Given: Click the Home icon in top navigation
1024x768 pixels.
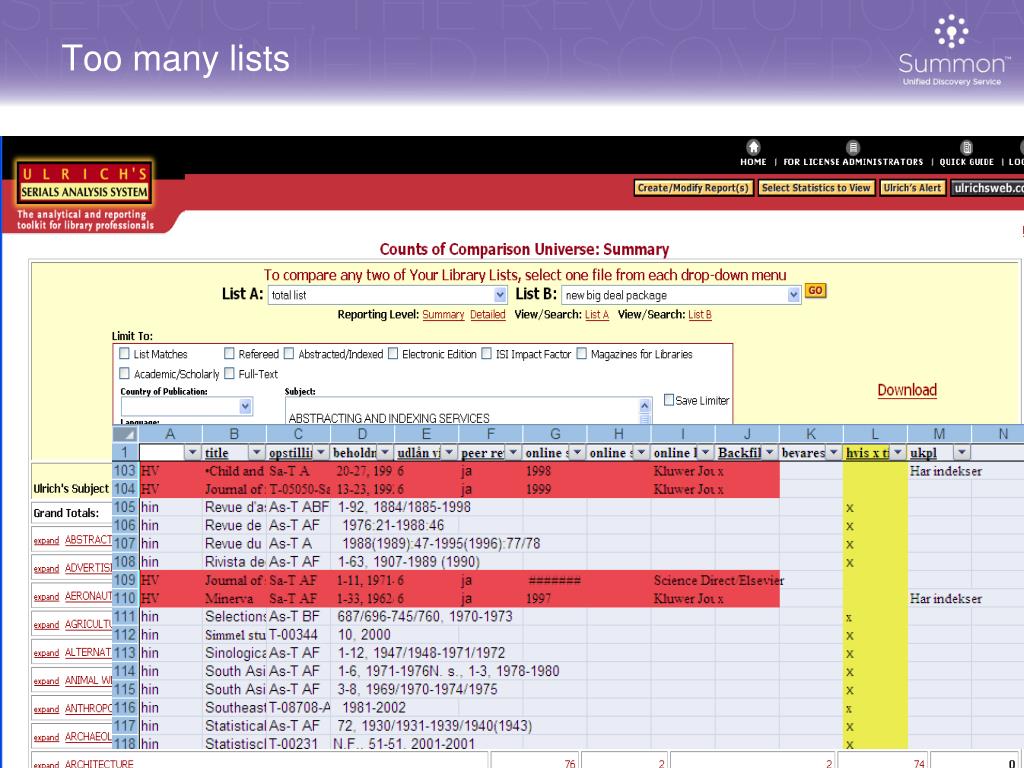Looking at the screenshot, I should [x=754, y=147].
